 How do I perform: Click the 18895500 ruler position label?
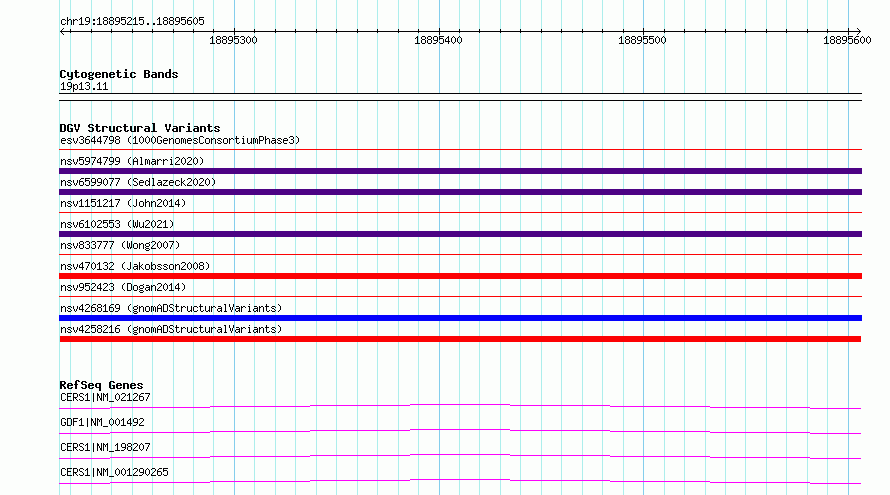tap(642, 40)
